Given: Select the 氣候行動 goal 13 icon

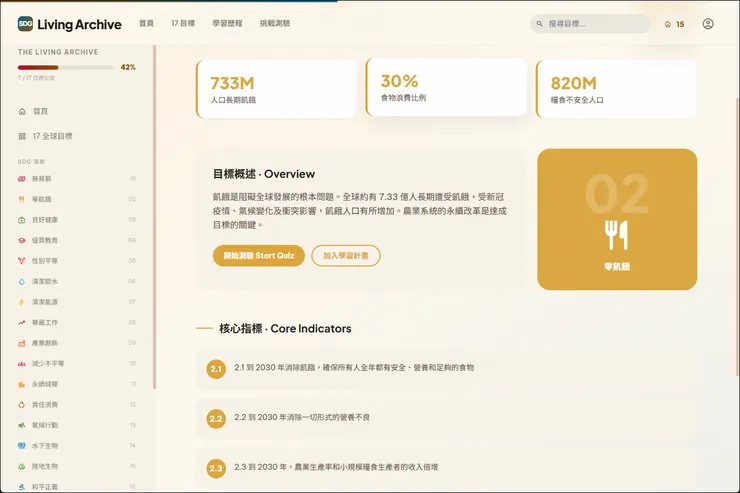Looking at the screenshot, I should point(22,425).
